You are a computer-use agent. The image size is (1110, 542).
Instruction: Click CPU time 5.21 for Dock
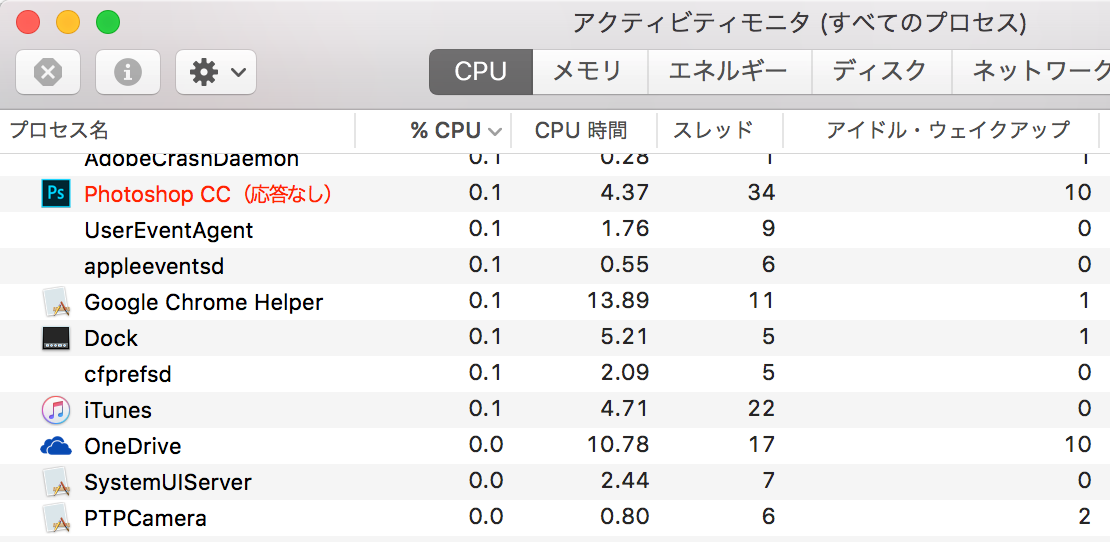(624, 337)
